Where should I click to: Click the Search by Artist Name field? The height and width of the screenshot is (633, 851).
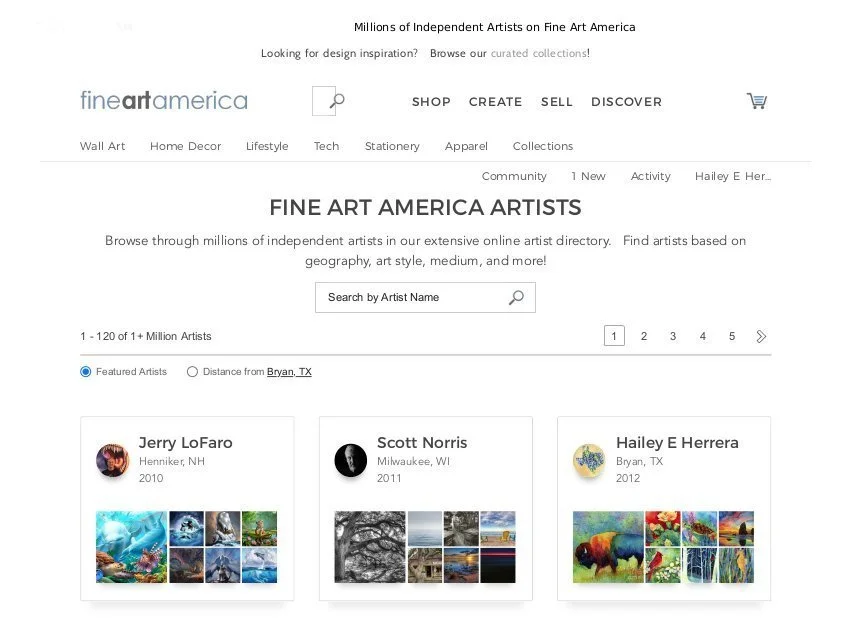(x=426, y=297)
